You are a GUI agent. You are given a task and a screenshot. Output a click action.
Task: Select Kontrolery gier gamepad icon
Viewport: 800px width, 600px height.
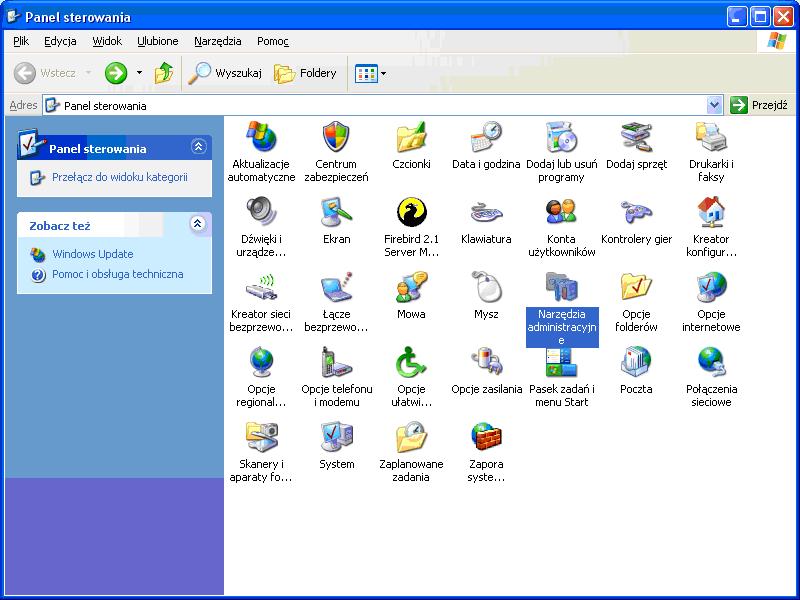[x=636, y=213]
